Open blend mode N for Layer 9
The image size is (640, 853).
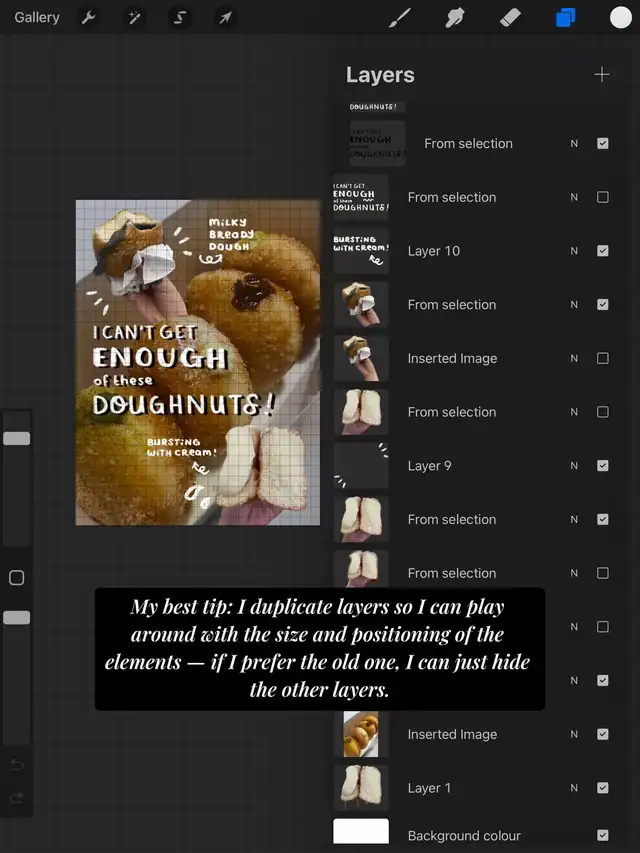pos(574,466)
